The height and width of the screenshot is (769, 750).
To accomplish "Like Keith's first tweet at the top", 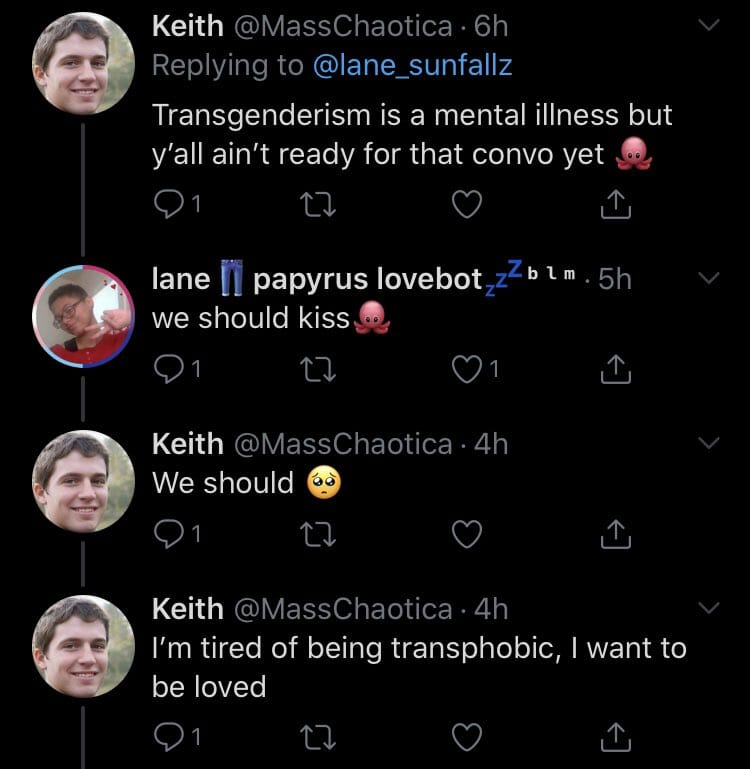I will point(467,205).
